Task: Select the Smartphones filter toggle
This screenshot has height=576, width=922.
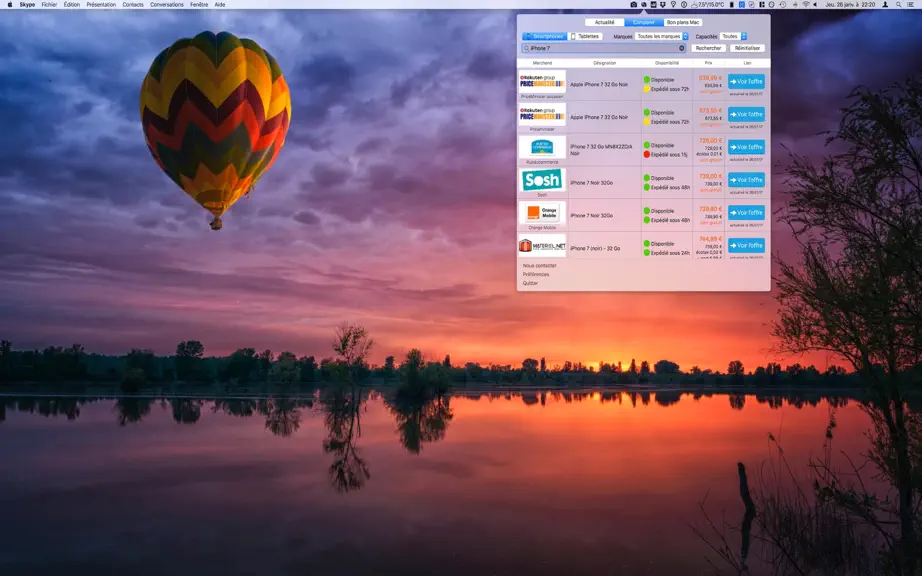Action: [x=544, y=36]
